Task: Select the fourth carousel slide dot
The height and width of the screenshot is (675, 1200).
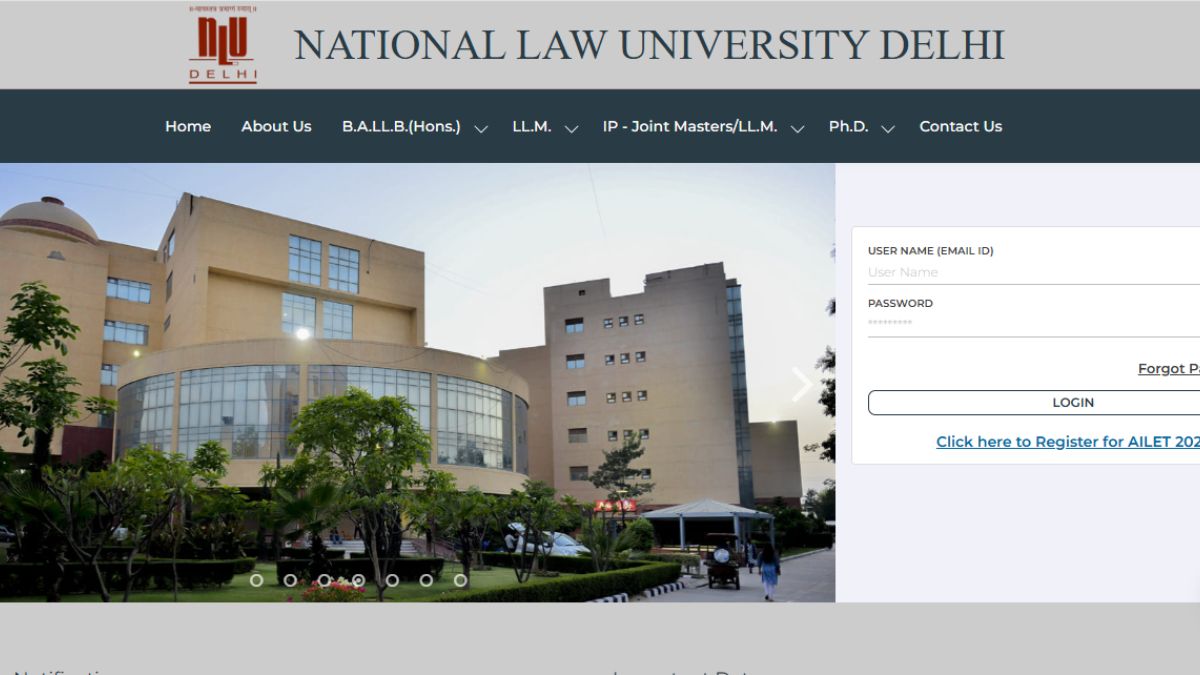Action: tap(358, 580)
